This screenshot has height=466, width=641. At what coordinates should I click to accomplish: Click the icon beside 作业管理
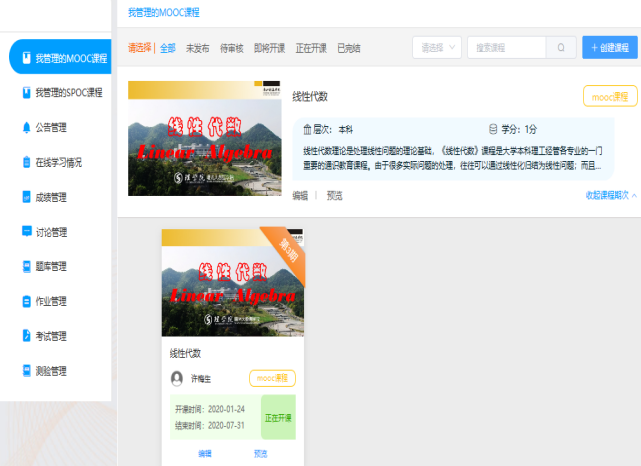(x=26, y=301)
